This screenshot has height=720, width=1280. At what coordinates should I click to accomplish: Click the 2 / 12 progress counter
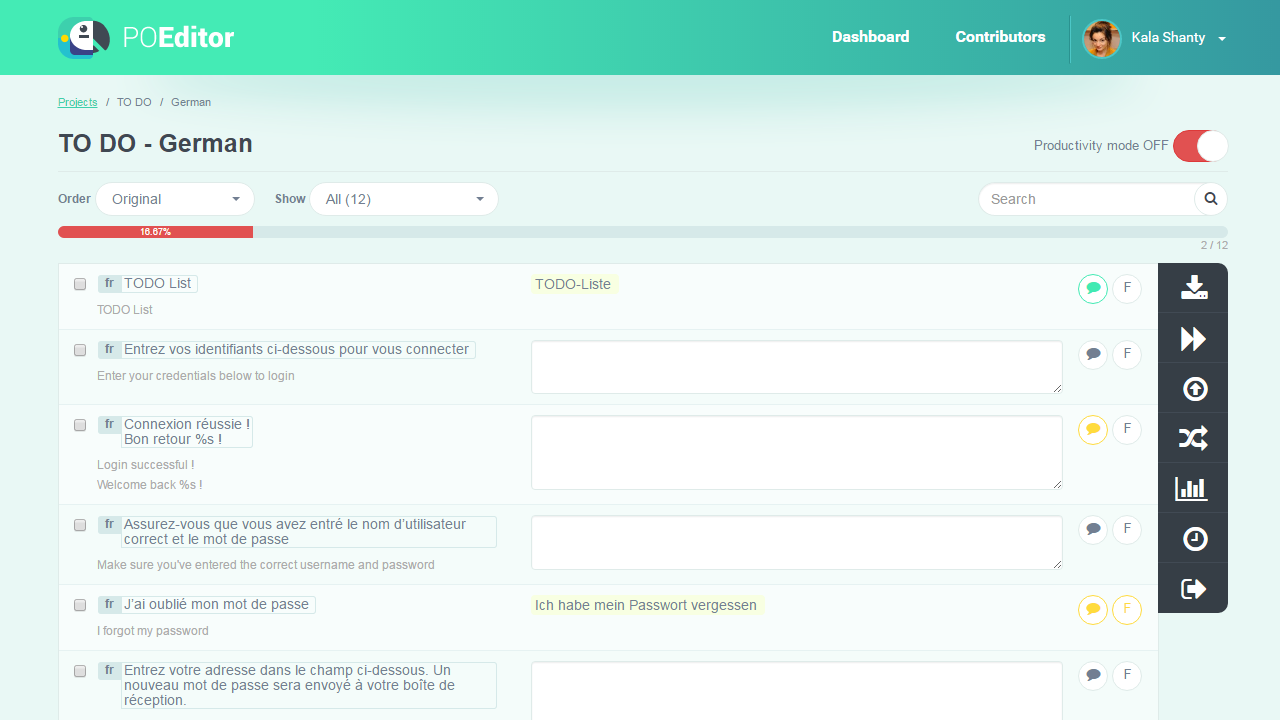click(x=1214, y=245)
